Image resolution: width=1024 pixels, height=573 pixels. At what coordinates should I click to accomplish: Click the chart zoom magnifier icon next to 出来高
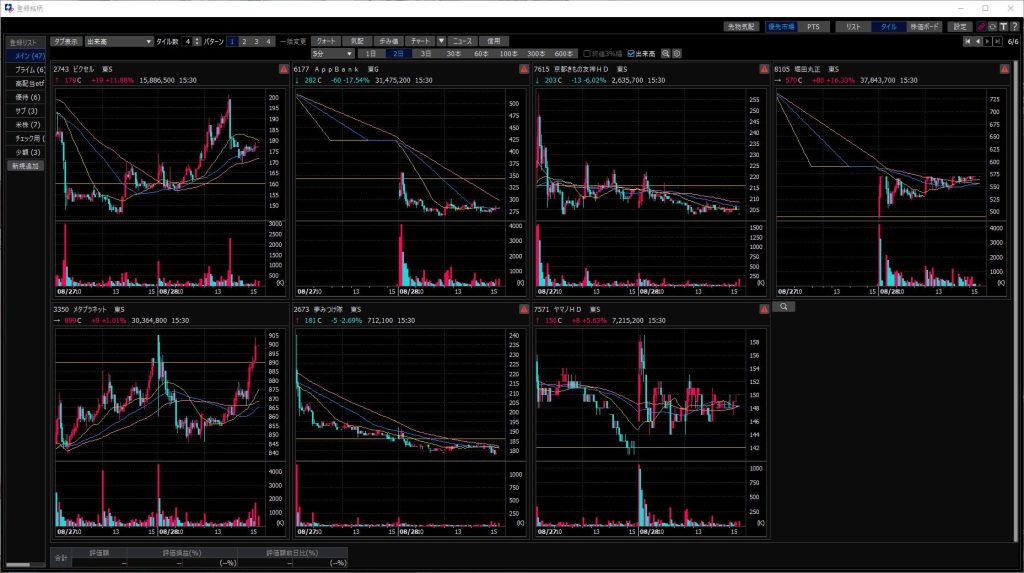[x=666, y=53]
